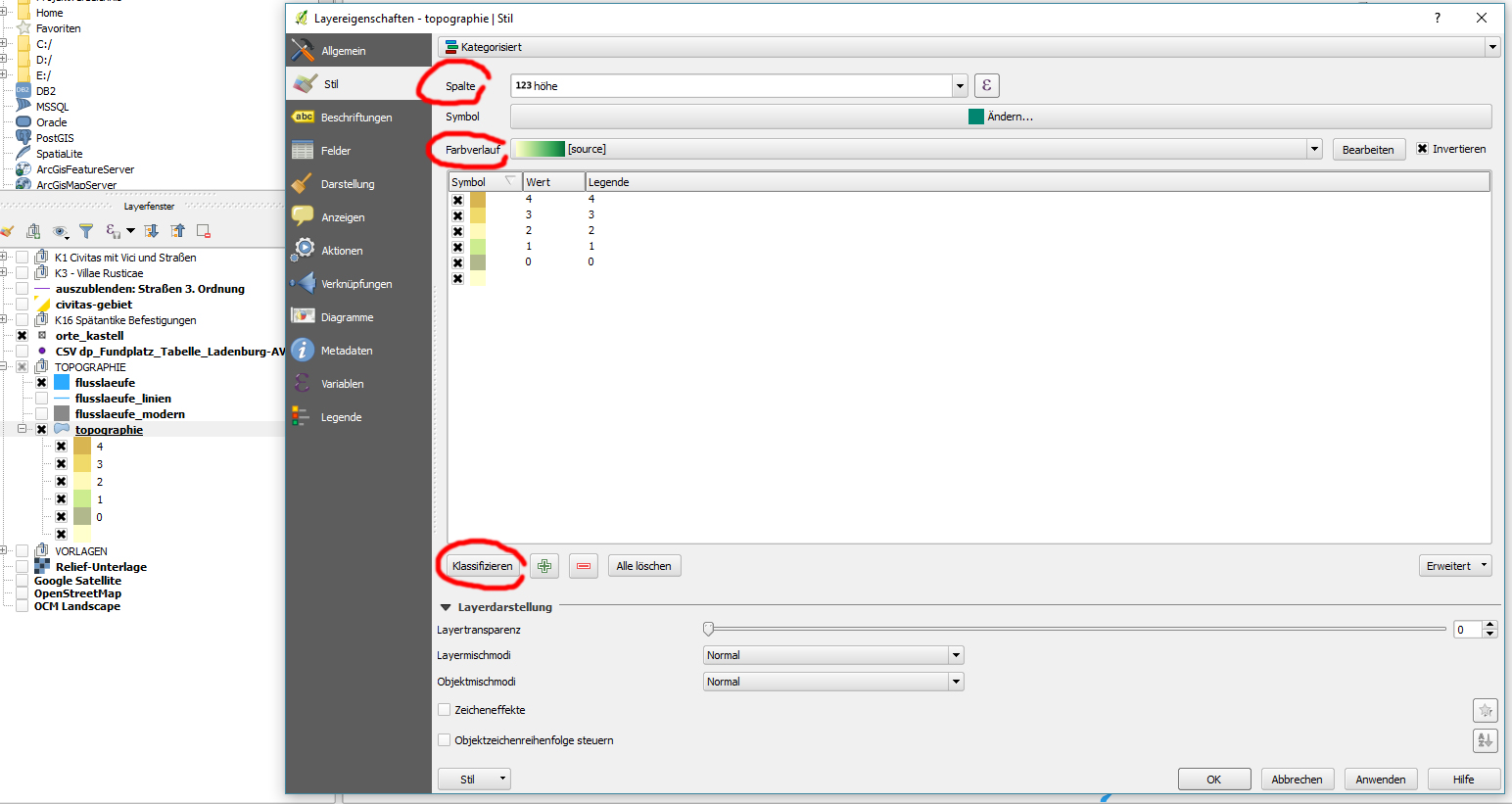Toggle visibility of orte_kastell layer
Viewport: 1512px width, 804px height.
(x=22, y=336)
